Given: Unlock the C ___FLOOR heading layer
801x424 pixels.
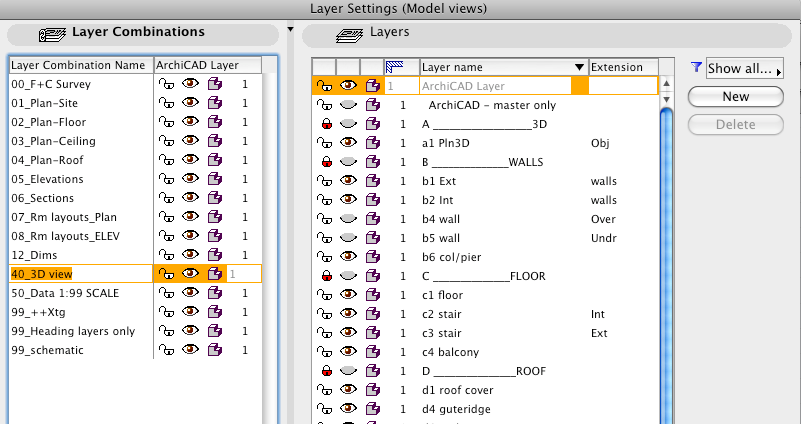Looking at the screenshot, I should click(326, 276).
